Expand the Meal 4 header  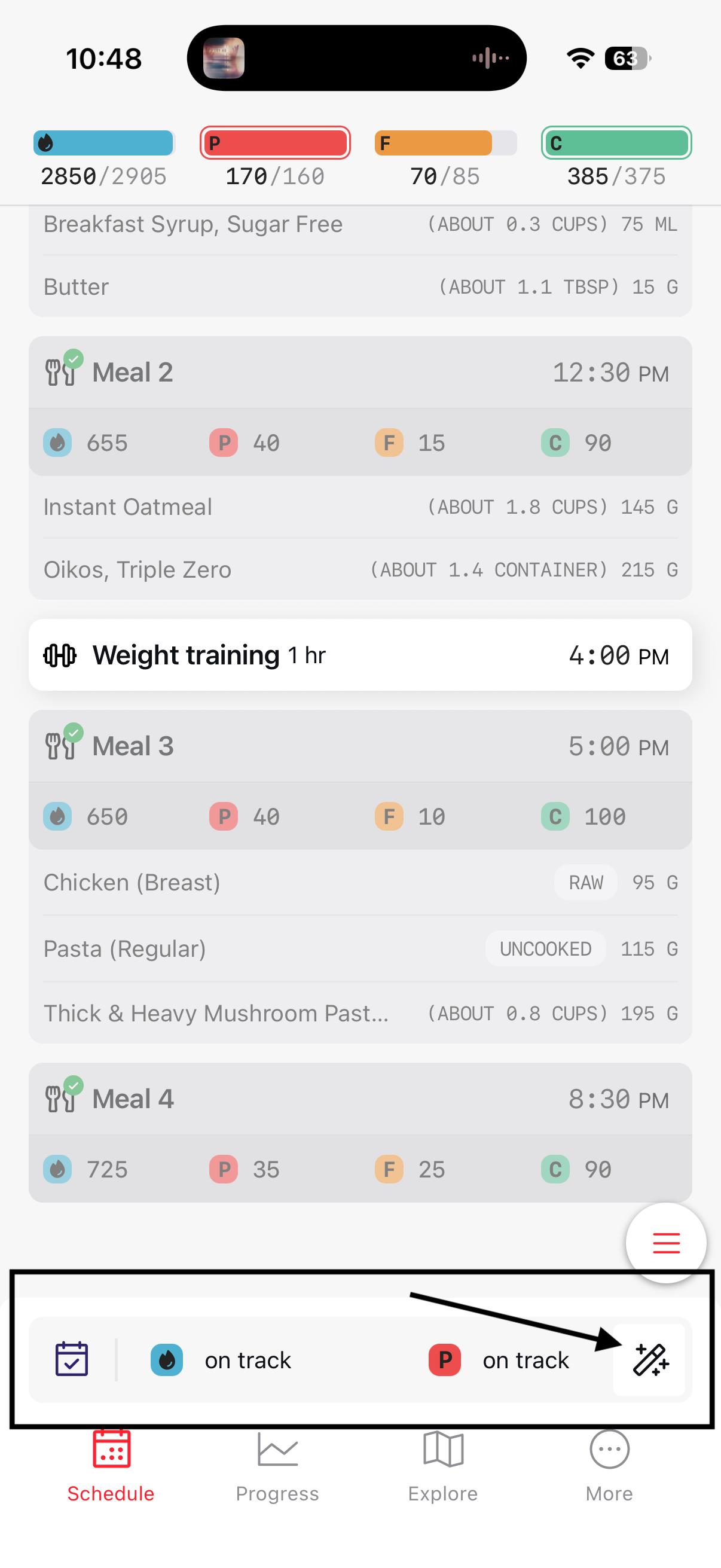coord(359,1099)
